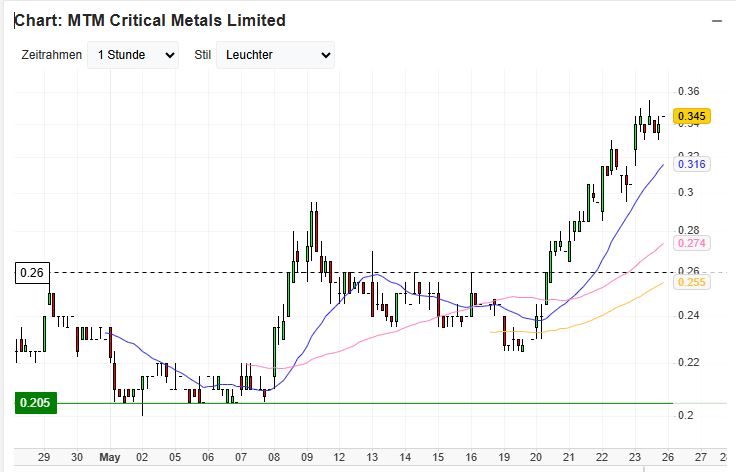Click the orange 0.255 moving average label
The width and height of the screenshot is (736, 472).
click(691, 282)
